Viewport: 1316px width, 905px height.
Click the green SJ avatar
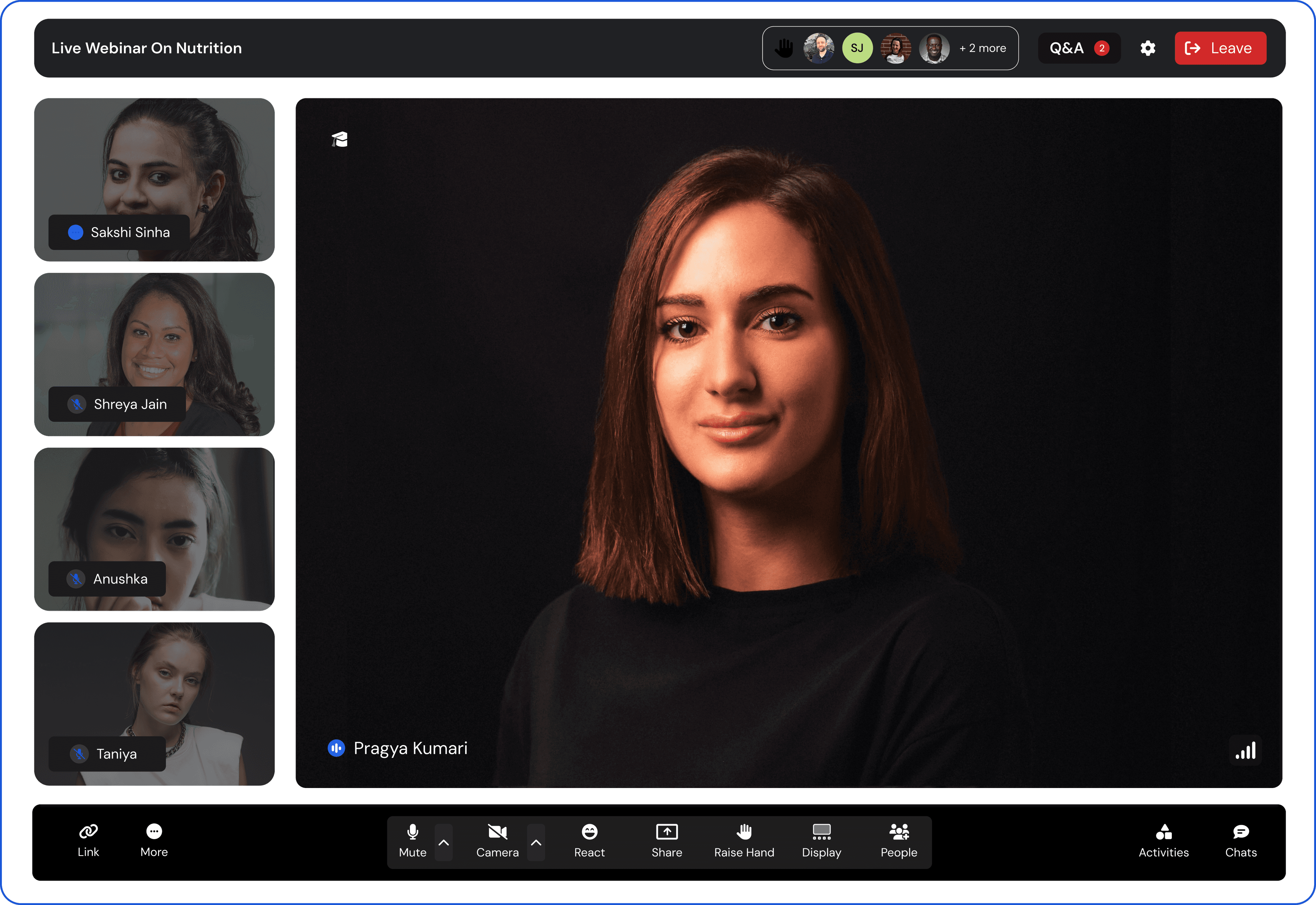857,48
